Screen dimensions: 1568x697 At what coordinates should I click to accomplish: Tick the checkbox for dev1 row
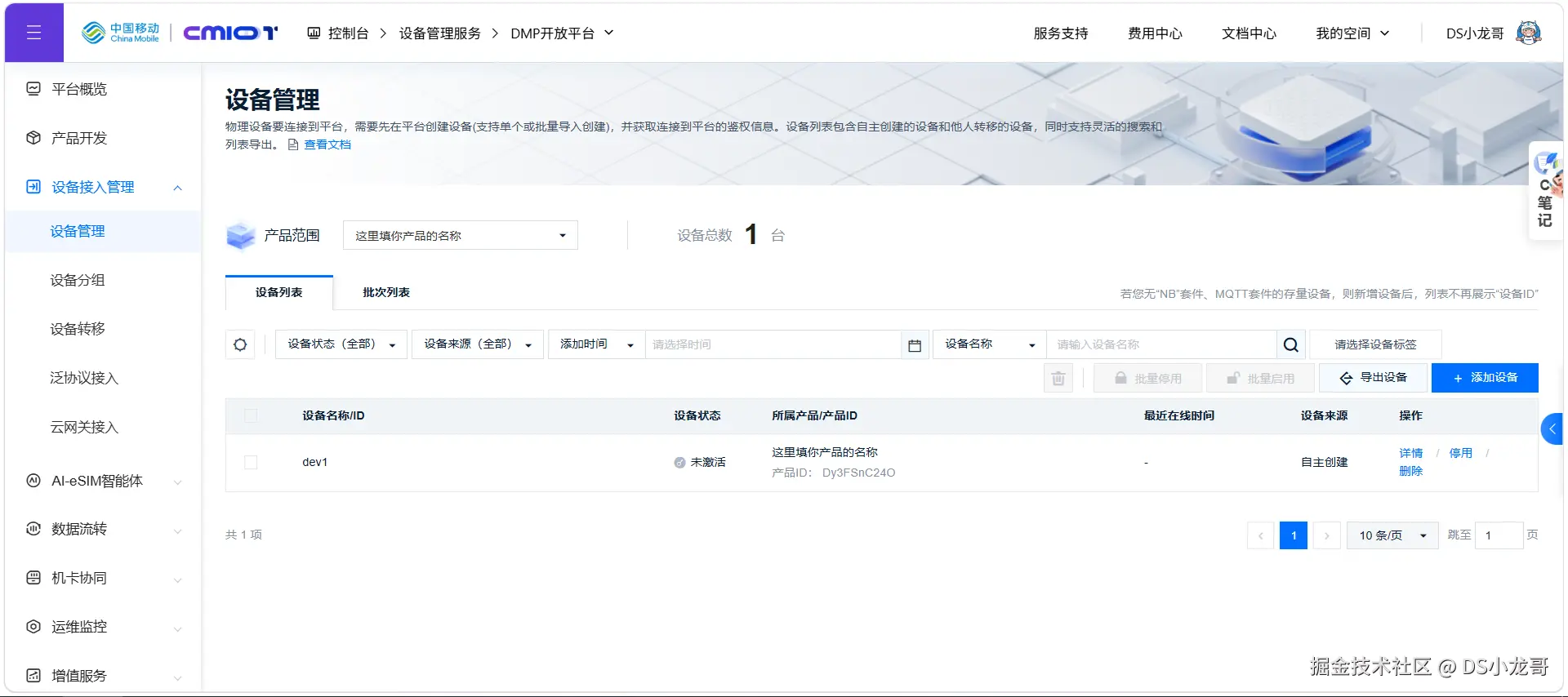click(x=251, y=462)
